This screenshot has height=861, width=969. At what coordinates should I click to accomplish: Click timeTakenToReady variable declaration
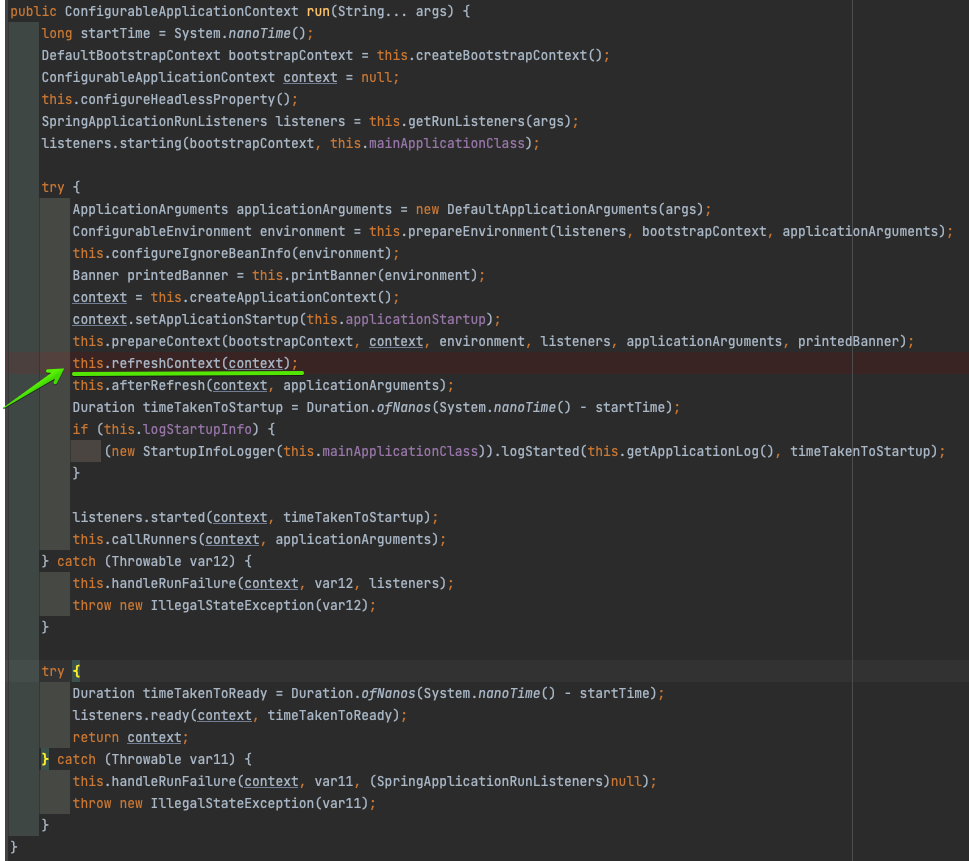coord(205,693)
